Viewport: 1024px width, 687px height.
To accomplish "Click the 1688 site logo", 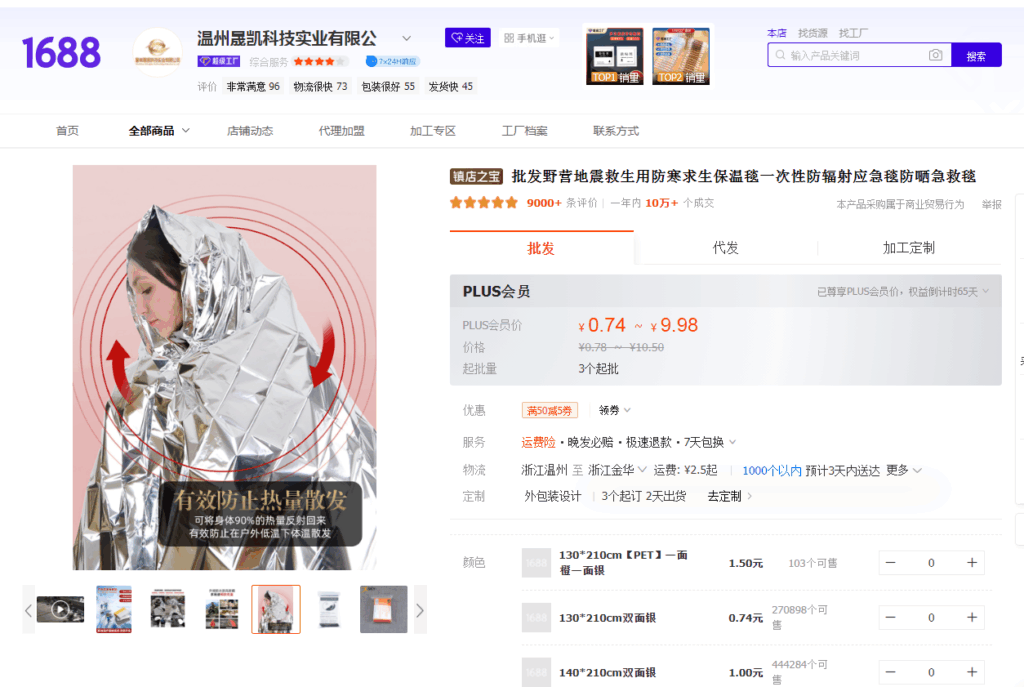I will (x=61, y=53).
